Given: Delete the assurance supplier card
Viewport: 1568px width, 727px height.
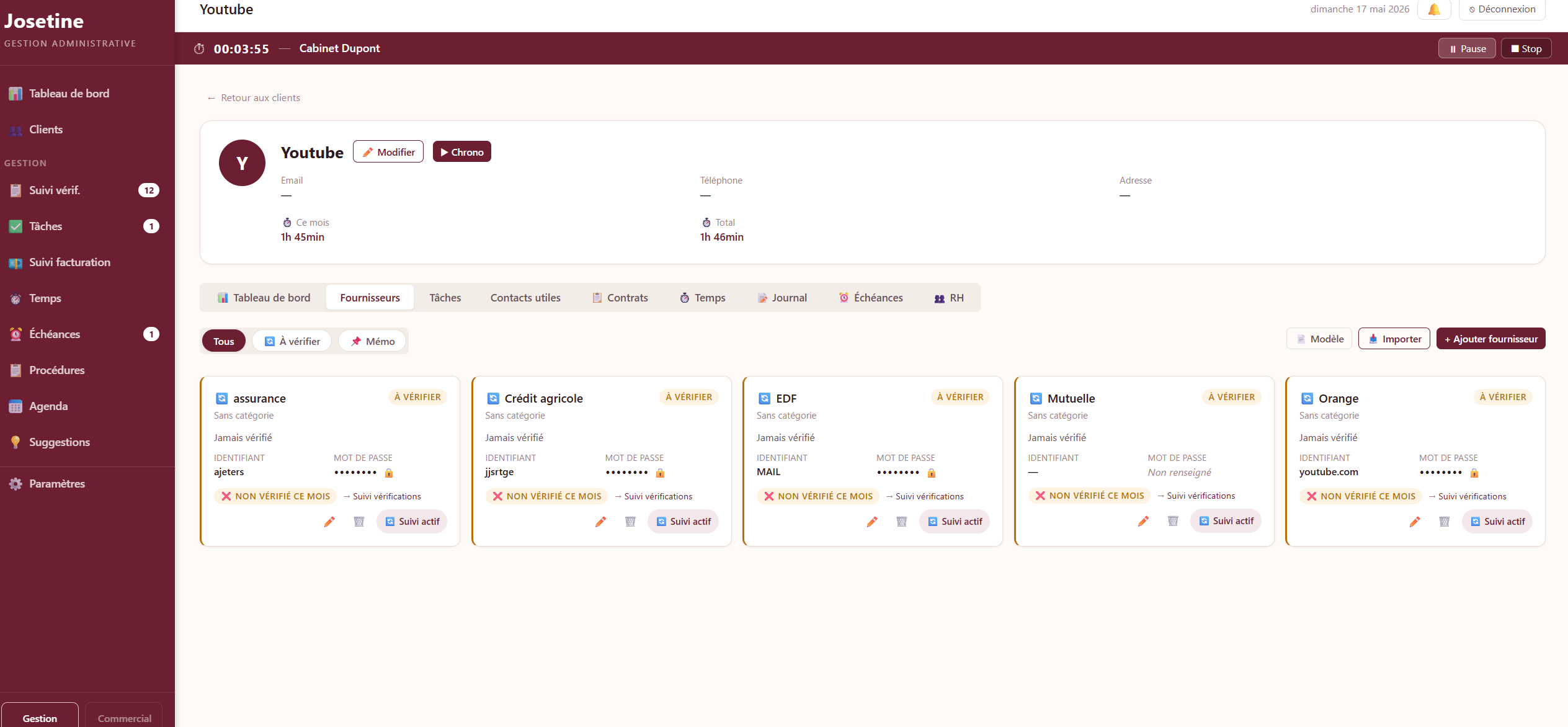Looking at the screenshot, I should 359,522.
